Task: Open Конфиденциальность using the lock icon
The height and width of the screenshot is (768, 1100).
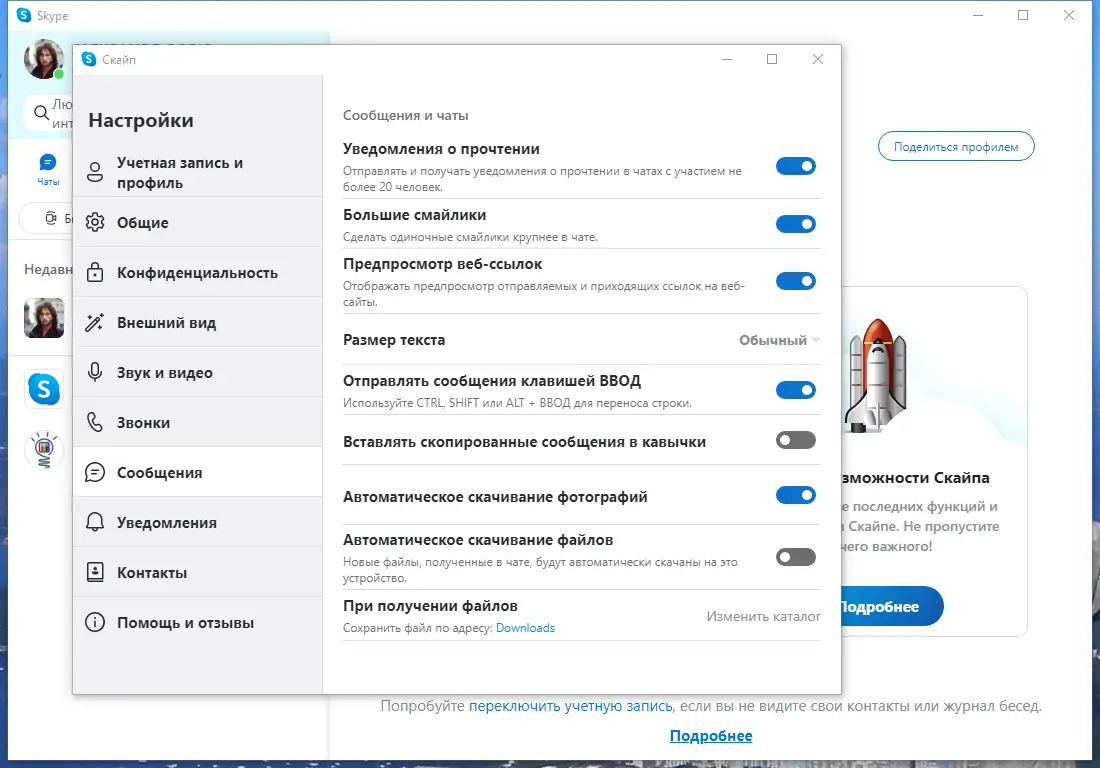Action: pos(95,272)
